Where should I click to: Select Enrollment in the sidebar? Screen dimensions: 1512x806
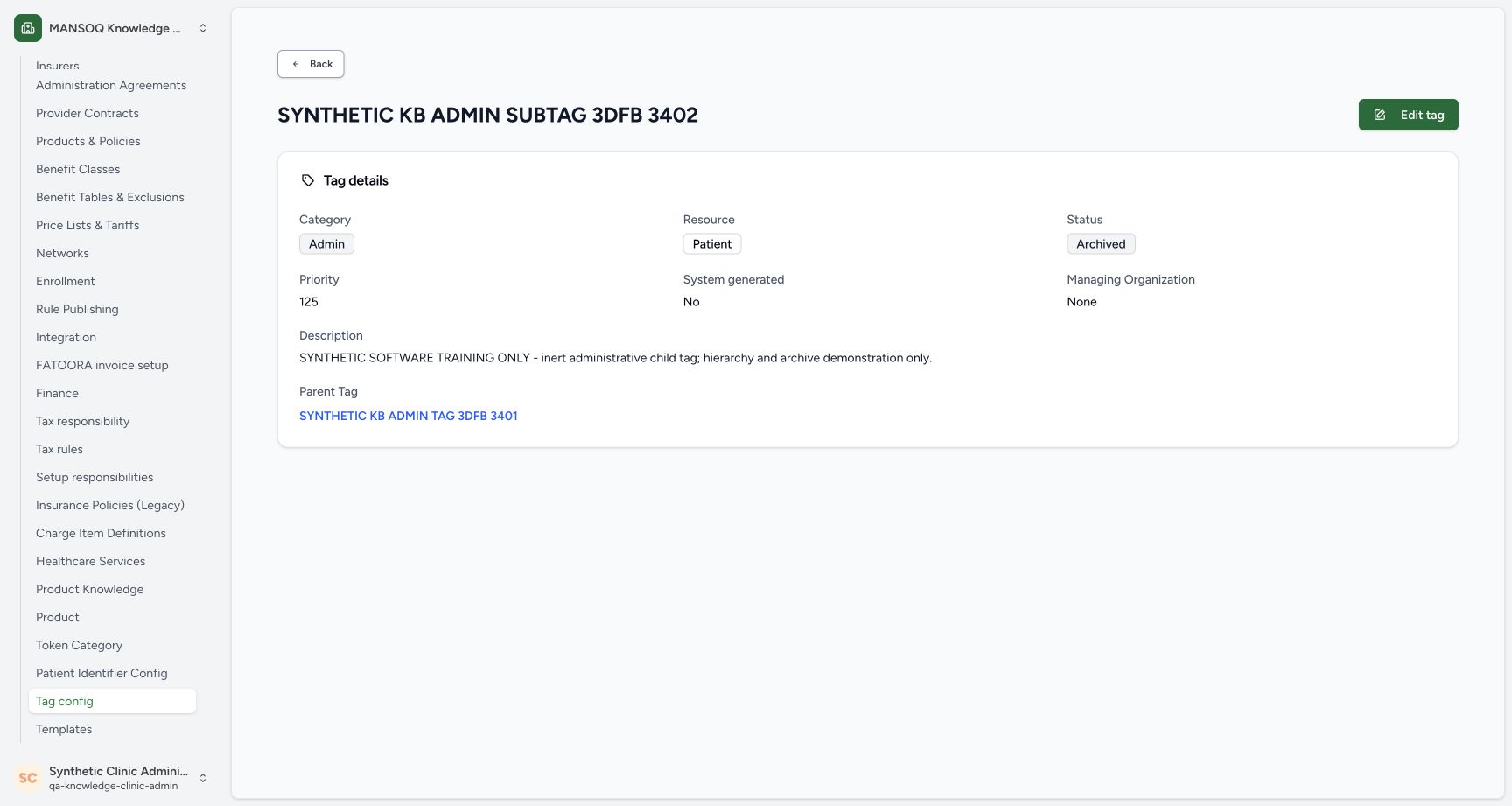pos(66,281)
